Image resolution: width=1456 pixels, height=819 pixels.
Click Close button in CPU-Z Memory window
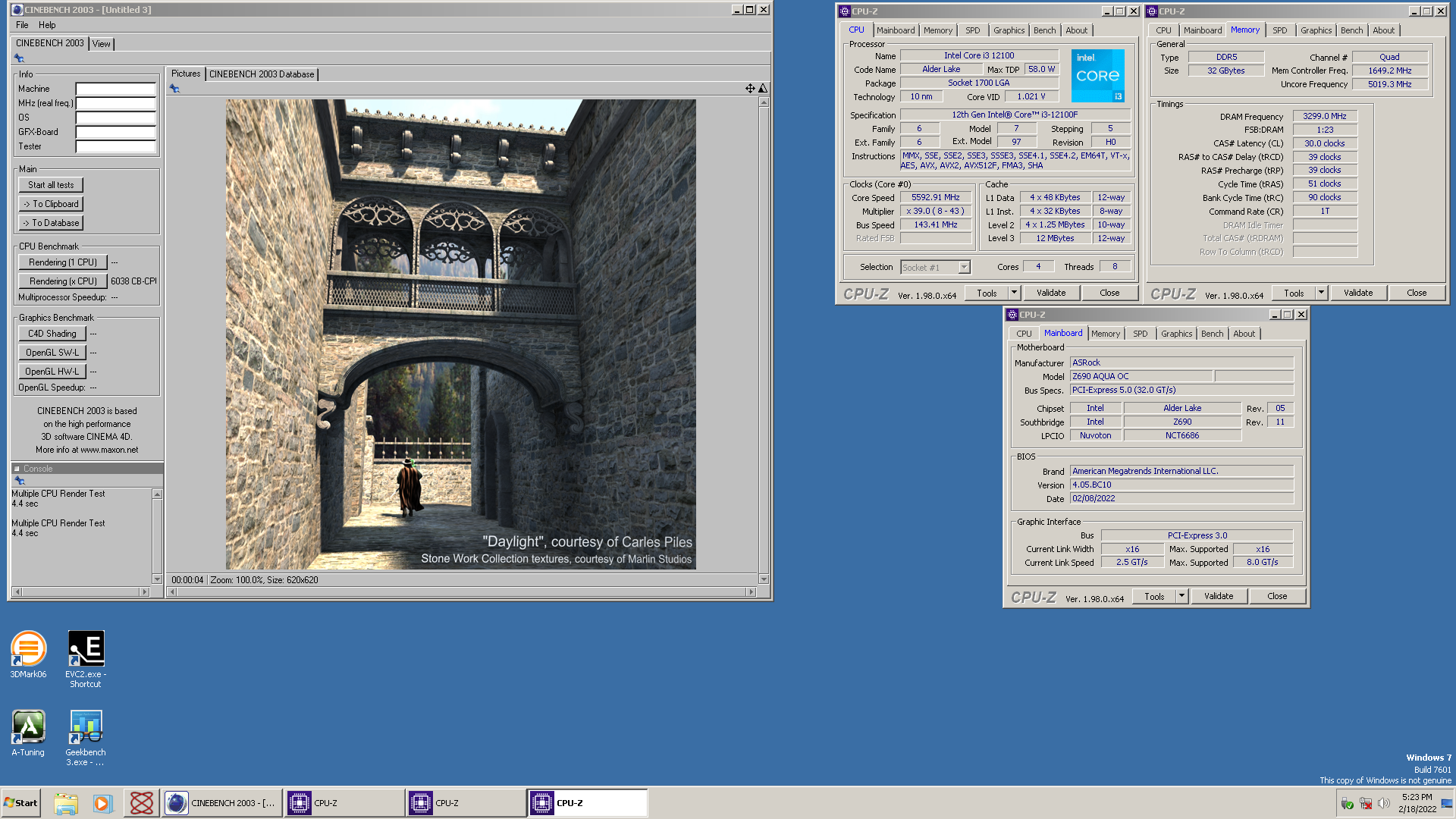tap(1417, 293)
